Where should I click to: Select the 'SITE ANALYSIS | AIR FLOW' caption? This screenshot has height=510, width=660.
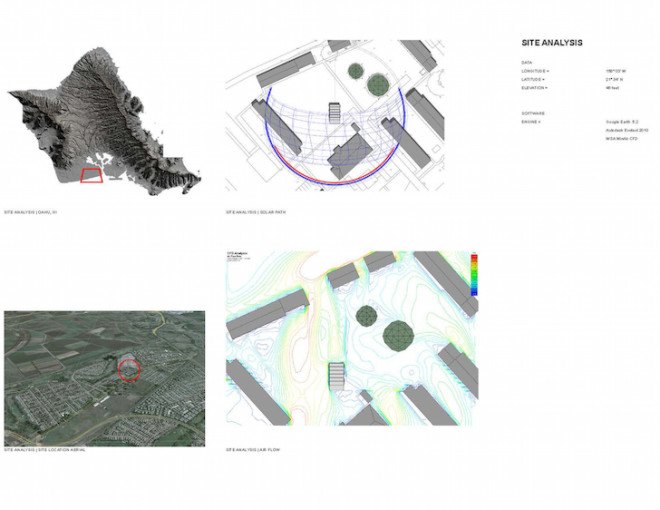pos(253,450)
